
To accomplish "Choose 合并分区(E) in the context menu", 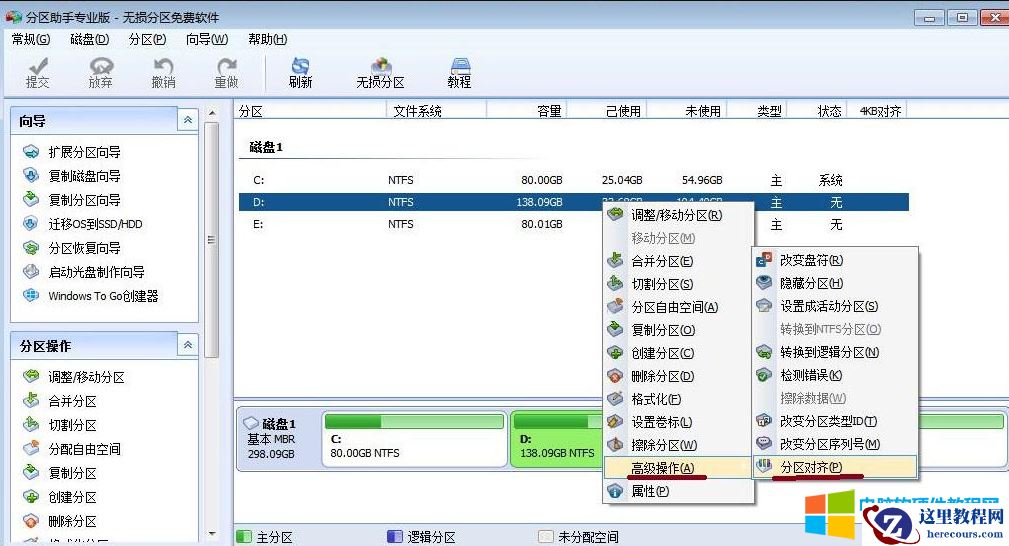I will click(678, 261).
